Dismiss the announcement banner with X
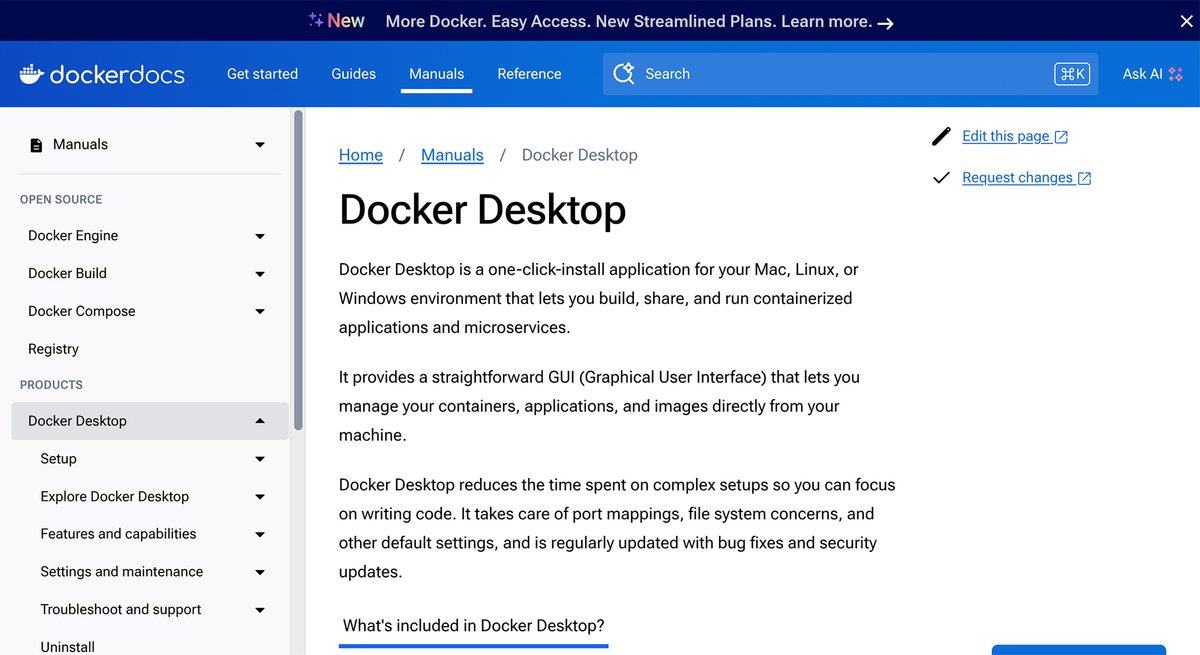The width and height of the screenshot is (1200, 655). (1186, 21)
